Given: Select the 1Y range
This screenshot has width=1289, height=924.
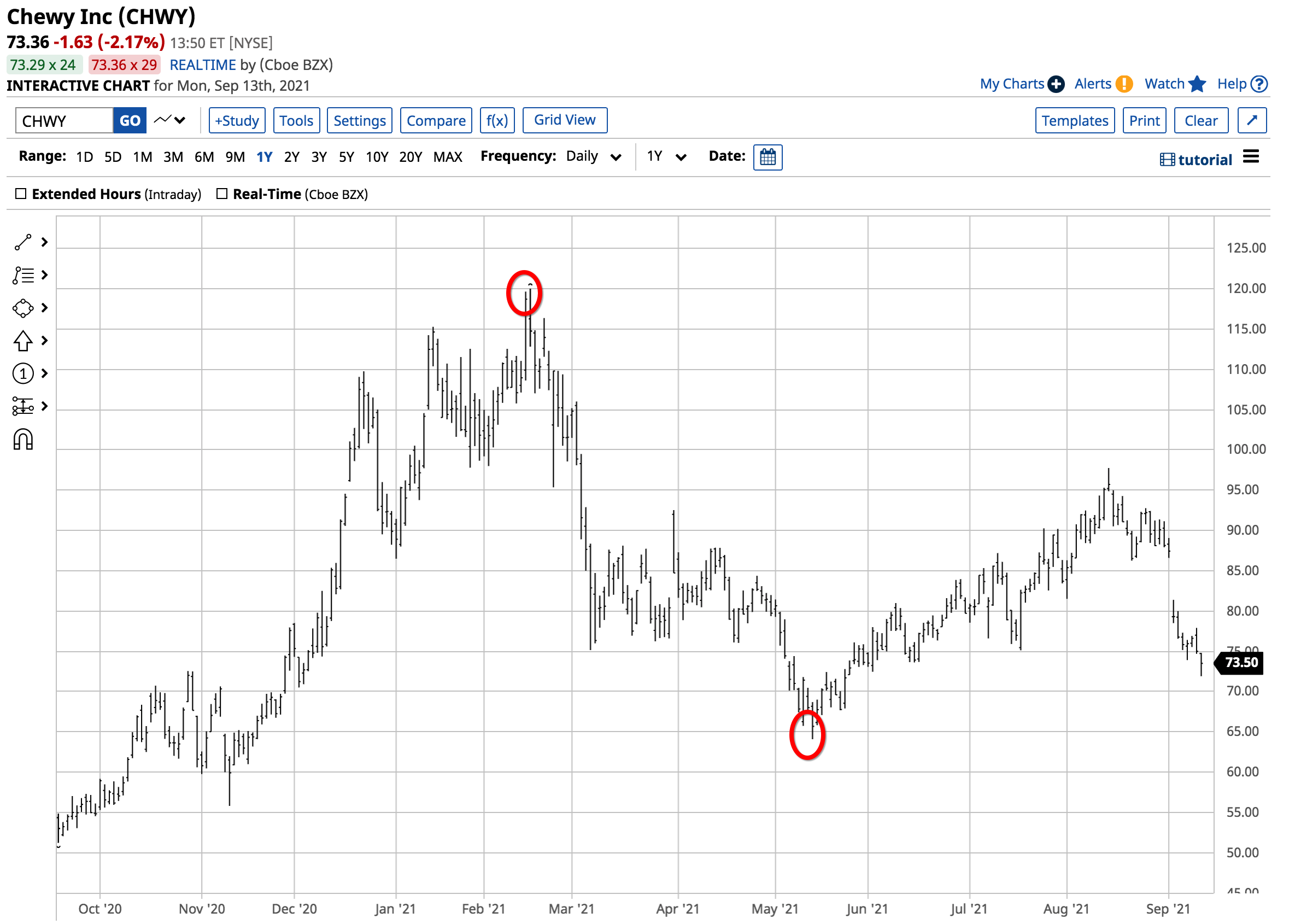Looking at the screenshot, I should click(264, 157).
